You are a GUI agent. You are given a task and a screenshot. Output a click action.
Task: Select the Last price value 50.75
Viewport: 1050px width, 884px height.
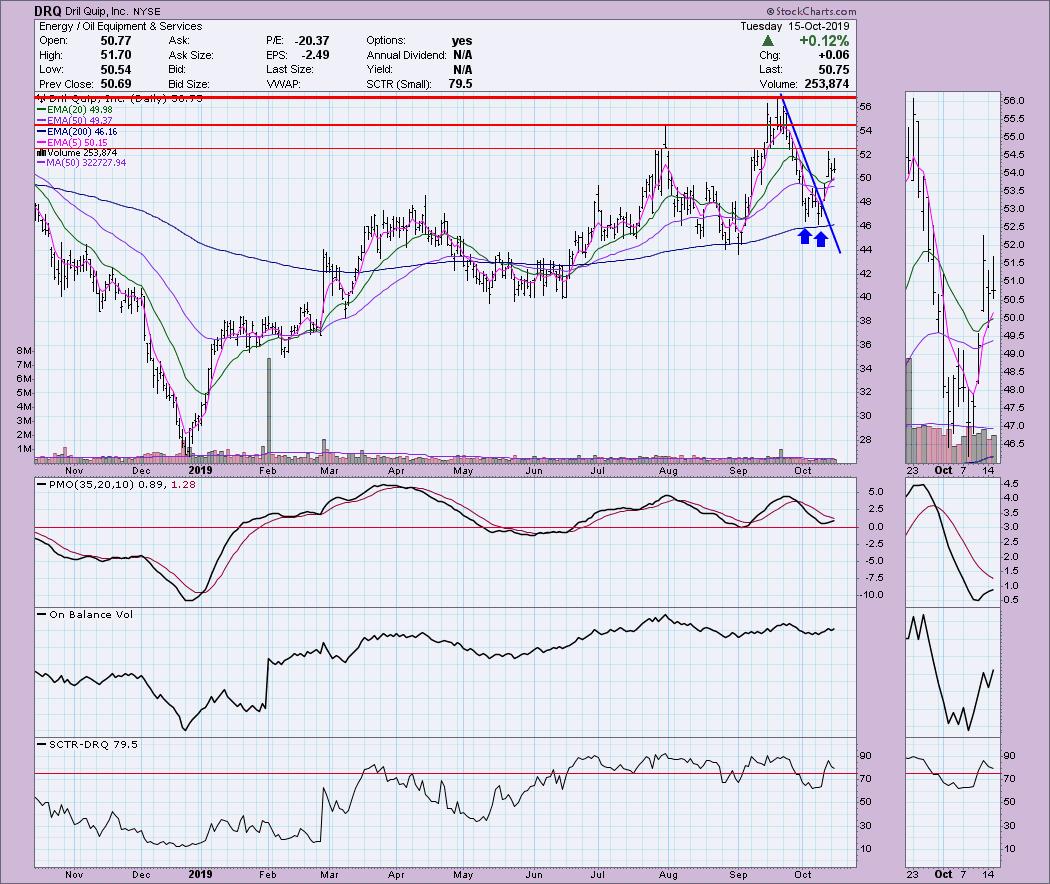pos(834,70)
